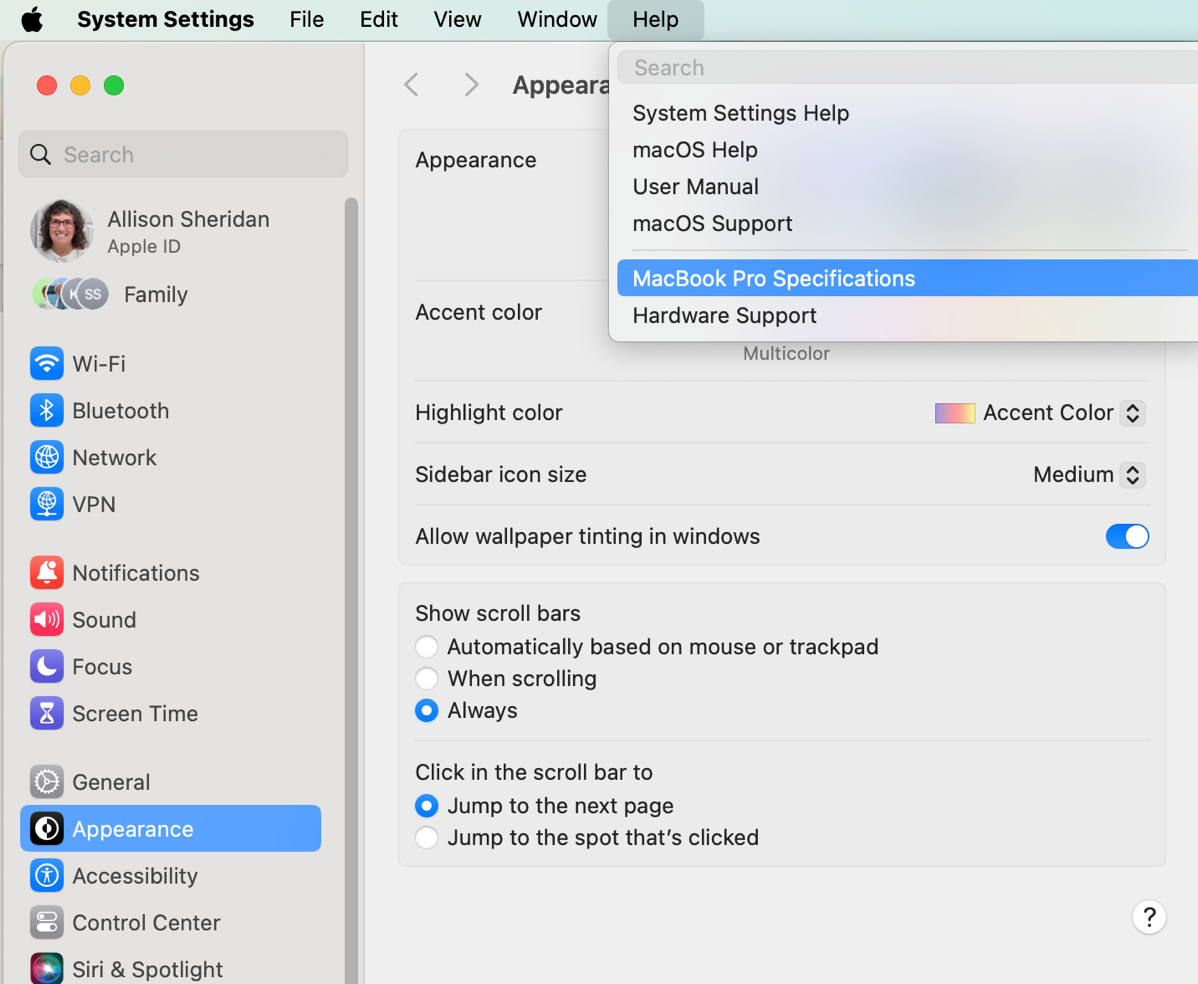Viewport: 1198px width, 984px height.
Task: Select the Network globe icon
Action: coord(47,458)
